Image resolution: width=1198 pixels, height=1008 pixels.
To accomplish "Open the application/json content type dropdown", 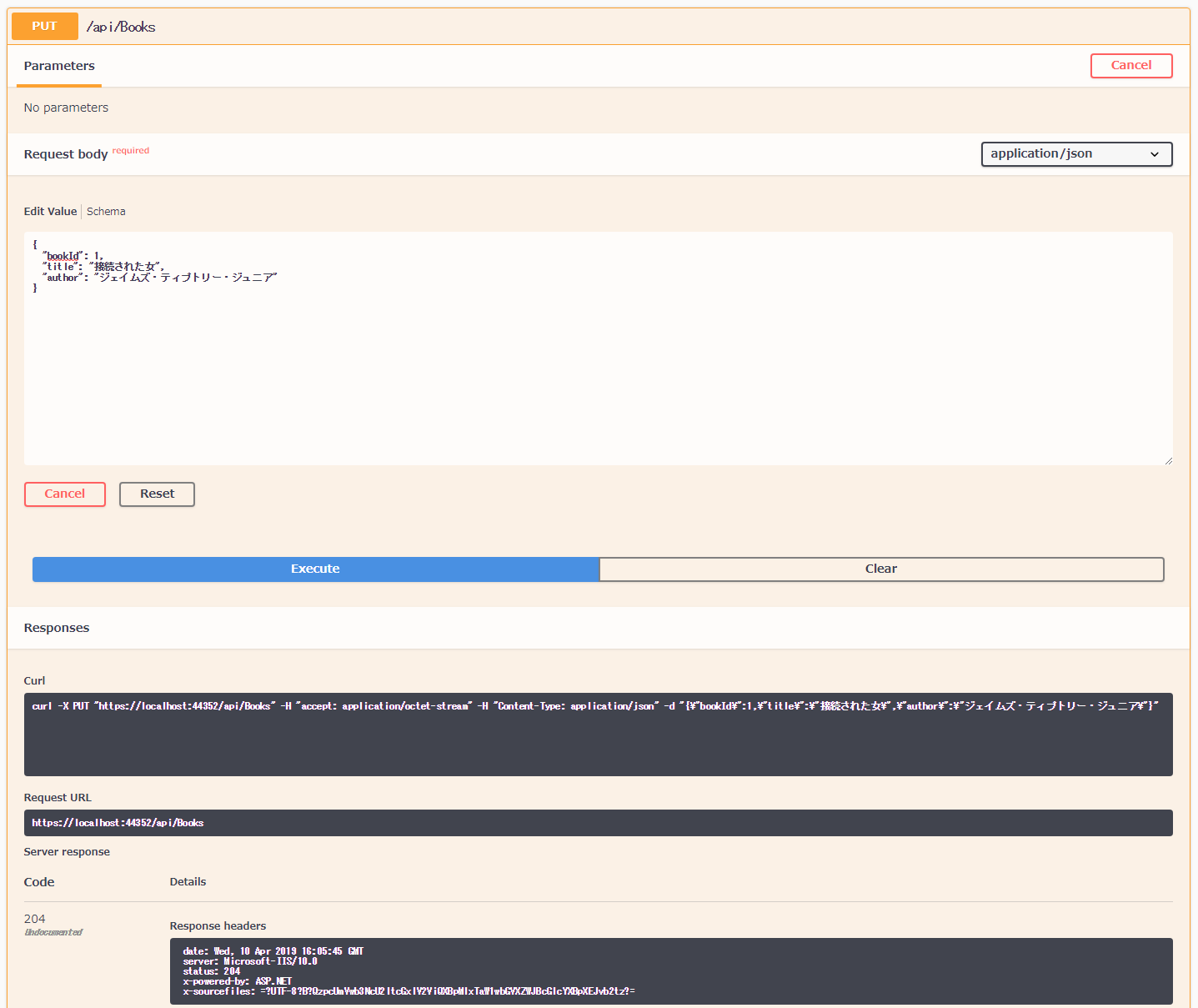I will coord(1076,154).
